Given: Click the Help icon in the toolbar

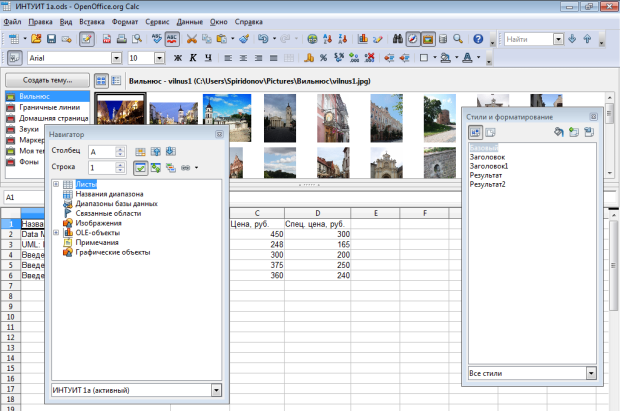Looking at the screenshot, I should [x=479, y=39].
